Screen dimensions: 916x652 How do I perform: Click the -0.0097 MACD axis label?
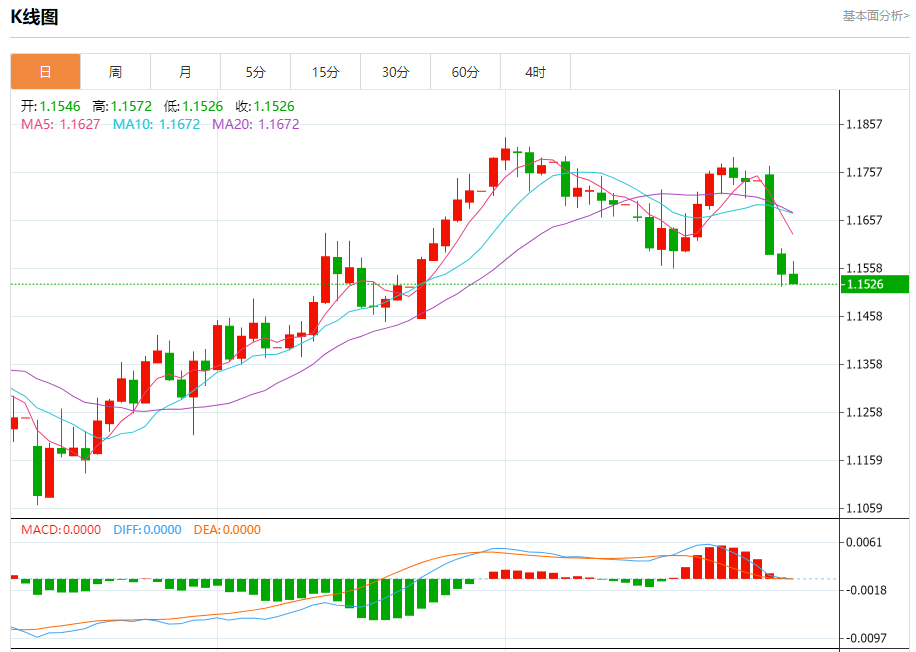(x=866, y=638)
